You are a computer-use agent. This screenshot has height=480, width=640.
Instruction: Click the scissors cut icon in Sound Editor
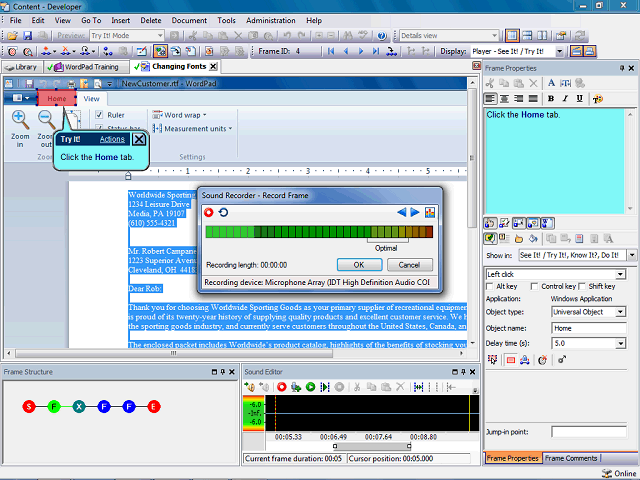click(357, 387)
